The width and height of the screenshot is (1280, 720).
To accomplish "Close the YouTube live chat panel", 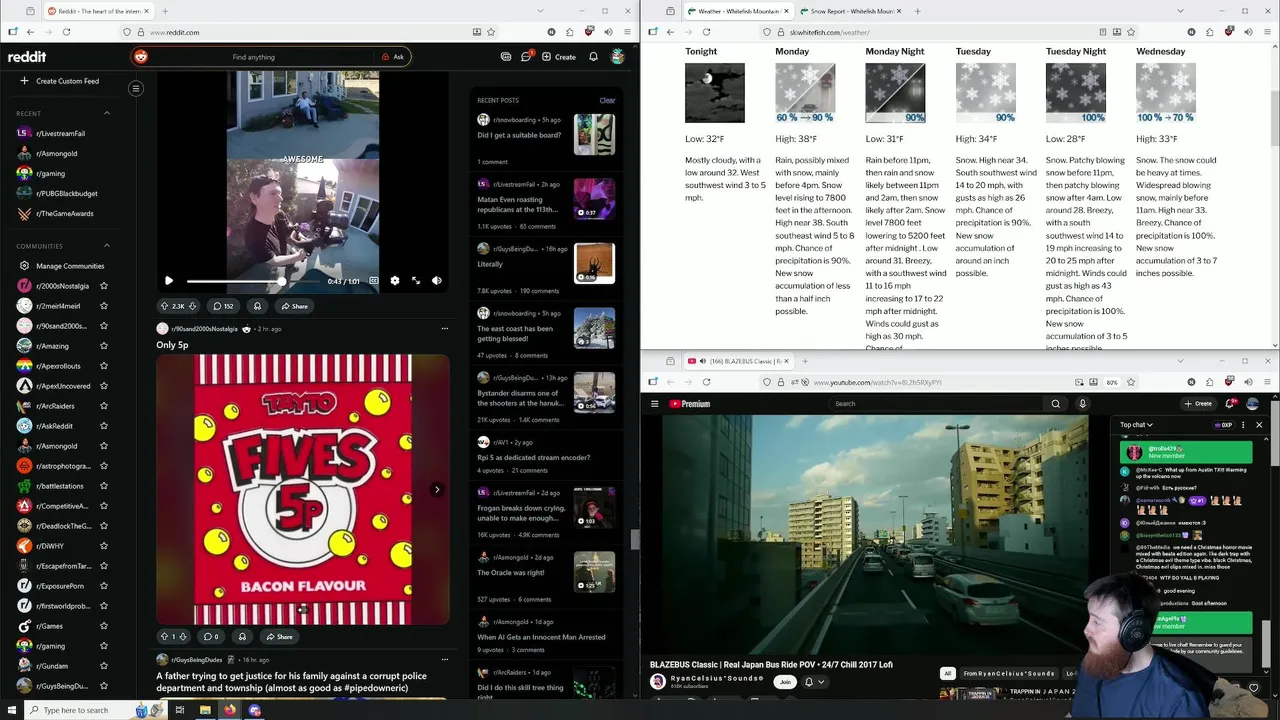I will coord(1259,425).
